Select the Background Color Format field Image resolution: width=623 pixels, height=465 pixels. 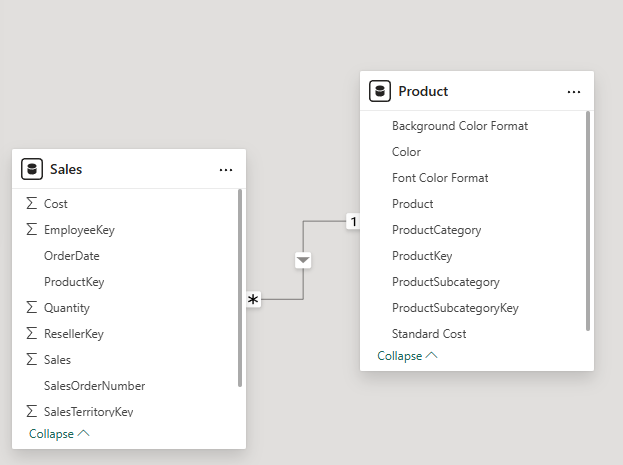point(460,126)
